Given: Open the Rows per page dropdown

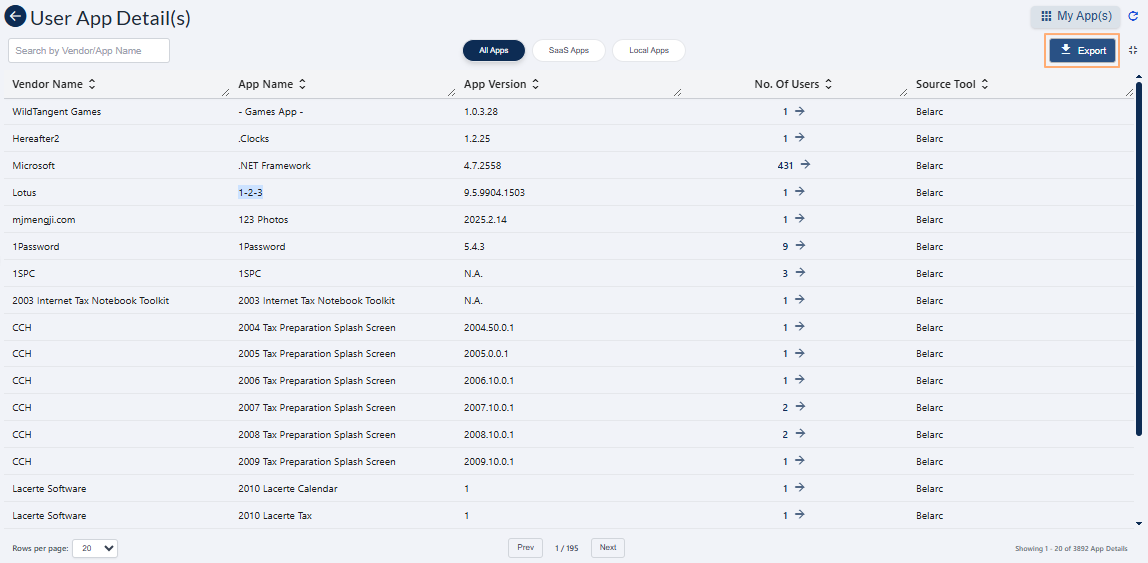Looking at the screenshot, I should (95, 548).
